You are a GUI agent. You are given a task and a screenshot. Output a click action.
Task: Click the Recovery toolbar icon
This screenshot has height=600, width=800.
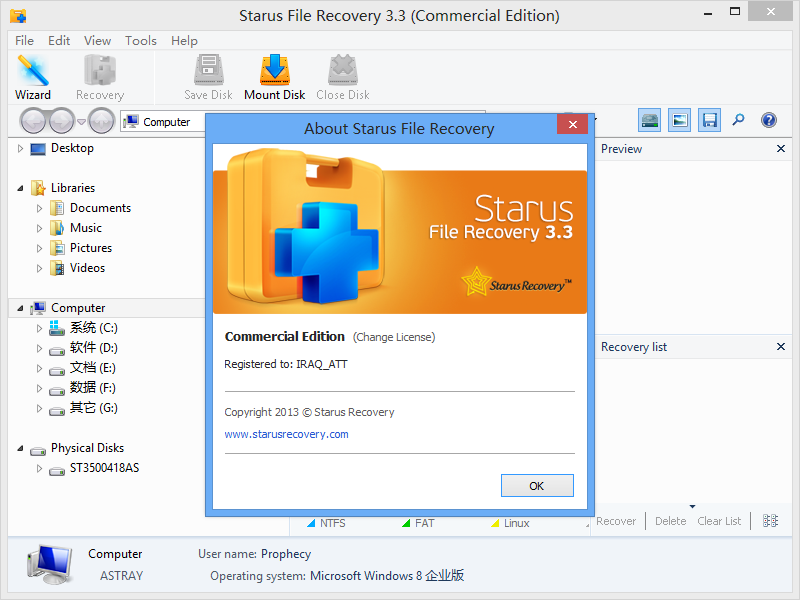click(100, 77)
